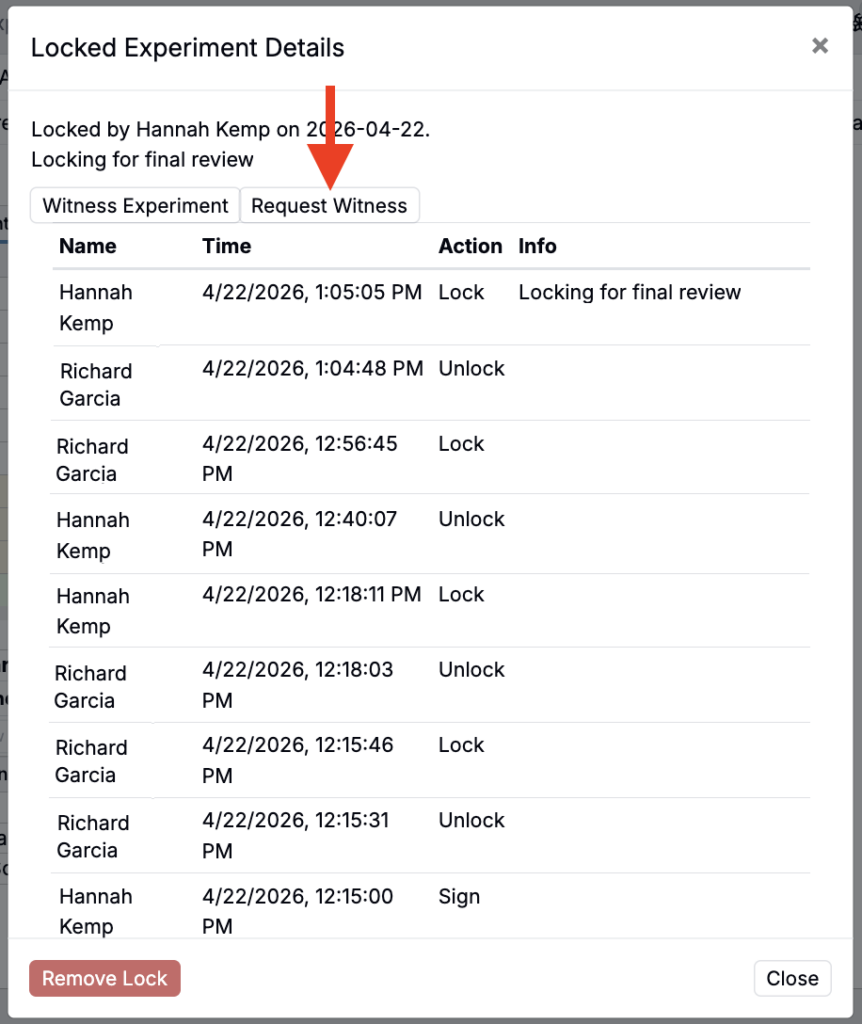Viewport: 862px width, 1024px height.
Task: Click the 1:05:05 PM timestamp entry
Action: point(312,293)
